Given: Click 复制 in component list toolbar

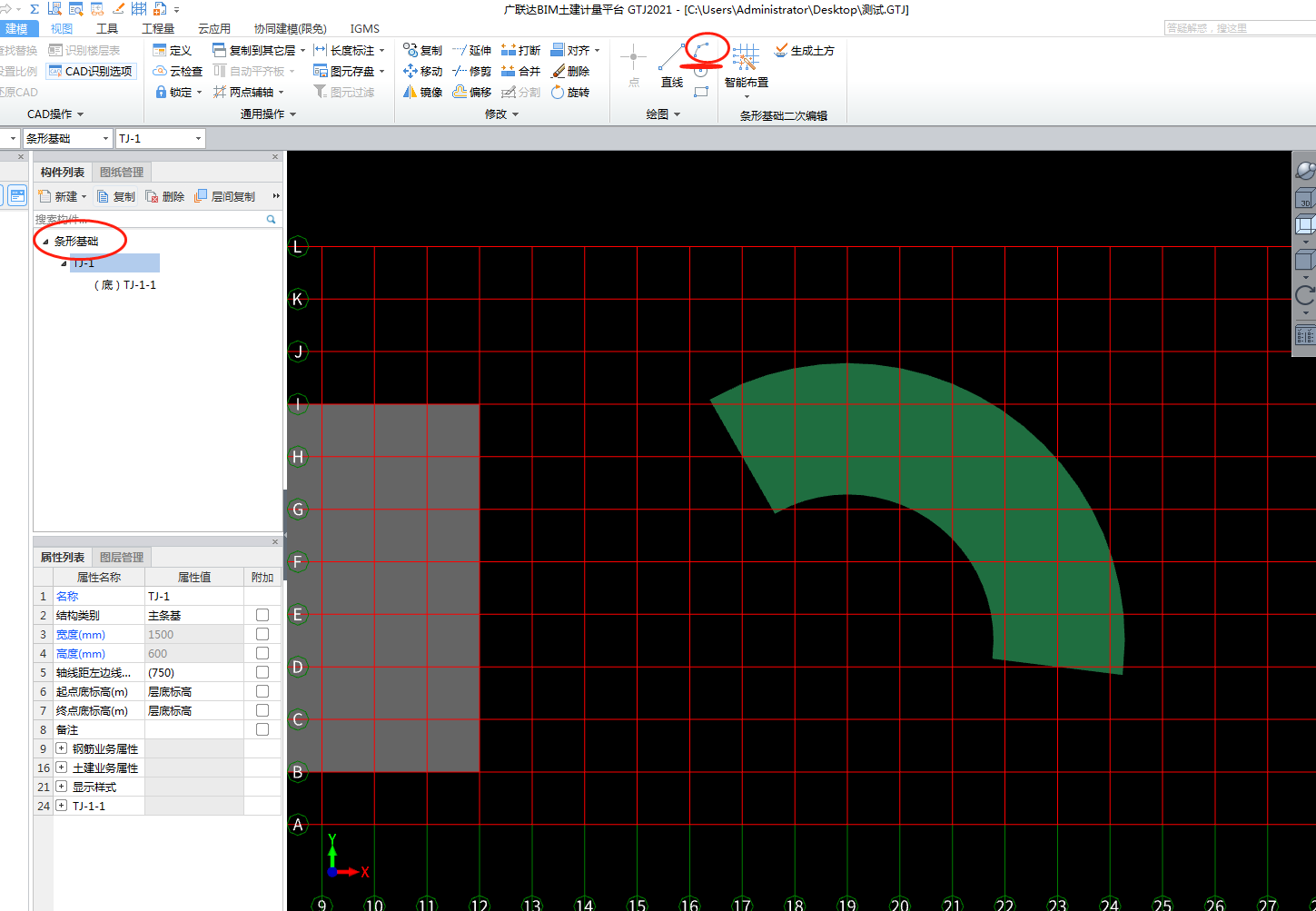Looking at the screenshot, I should coord(116,196).
